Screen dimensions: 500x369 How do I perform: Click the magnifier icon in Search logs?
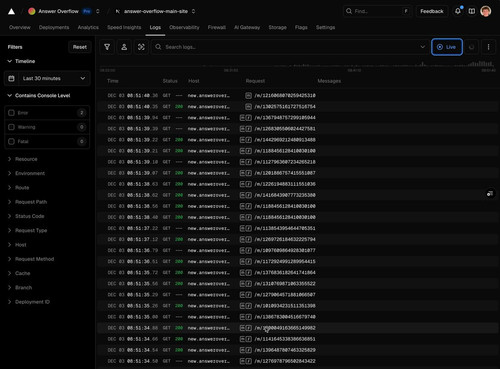click(x=158, y=47)
